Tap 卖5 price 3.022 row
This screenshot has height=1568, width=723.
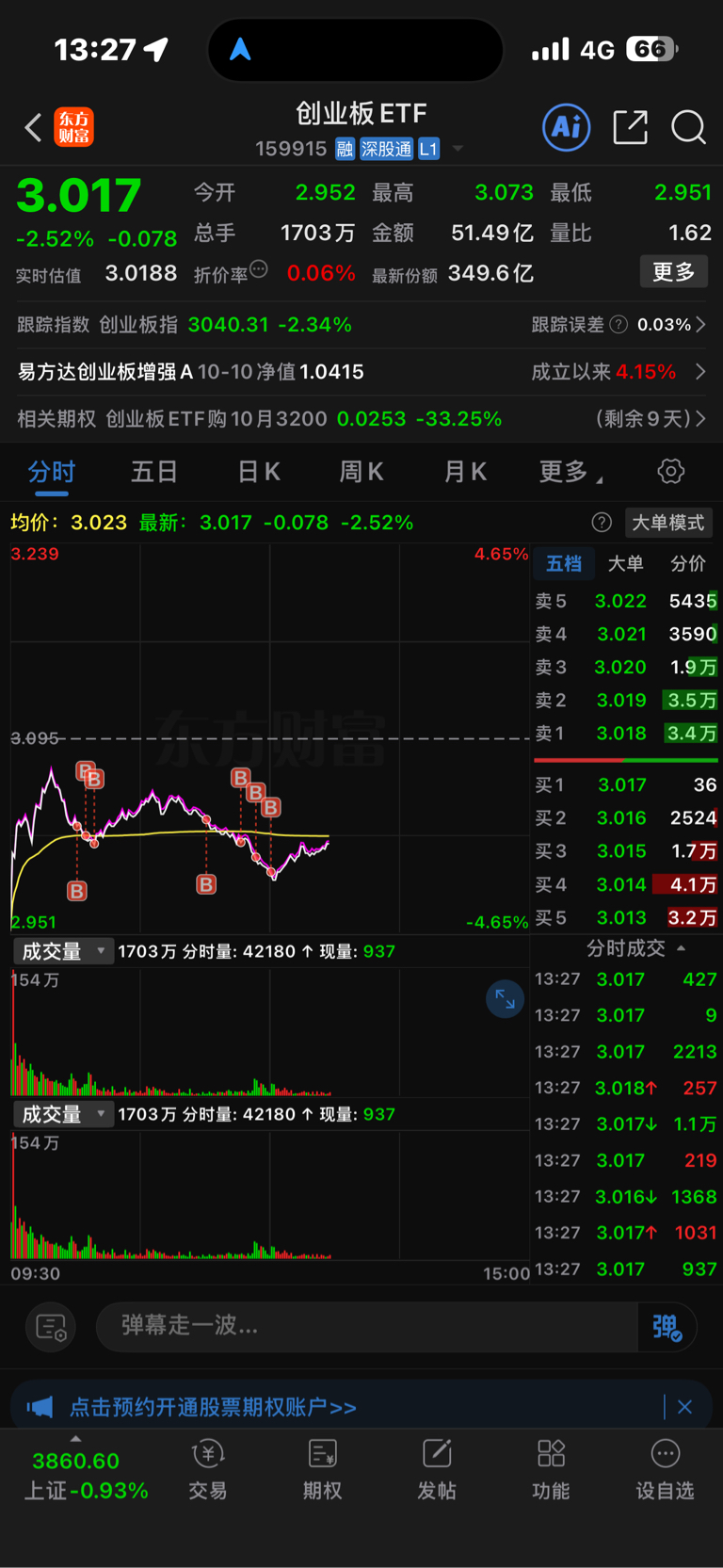click(x=626, y=601)
